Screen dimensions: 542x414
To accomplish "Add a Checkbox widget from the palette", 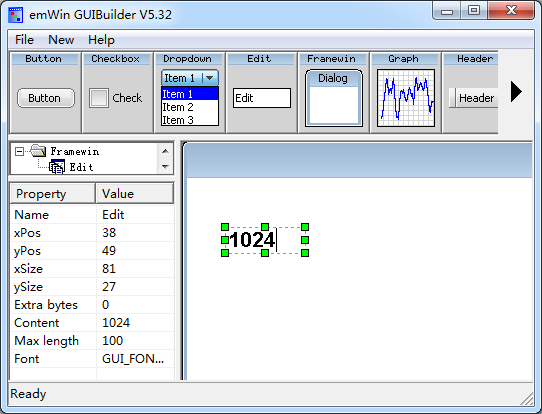I will 118,93.
